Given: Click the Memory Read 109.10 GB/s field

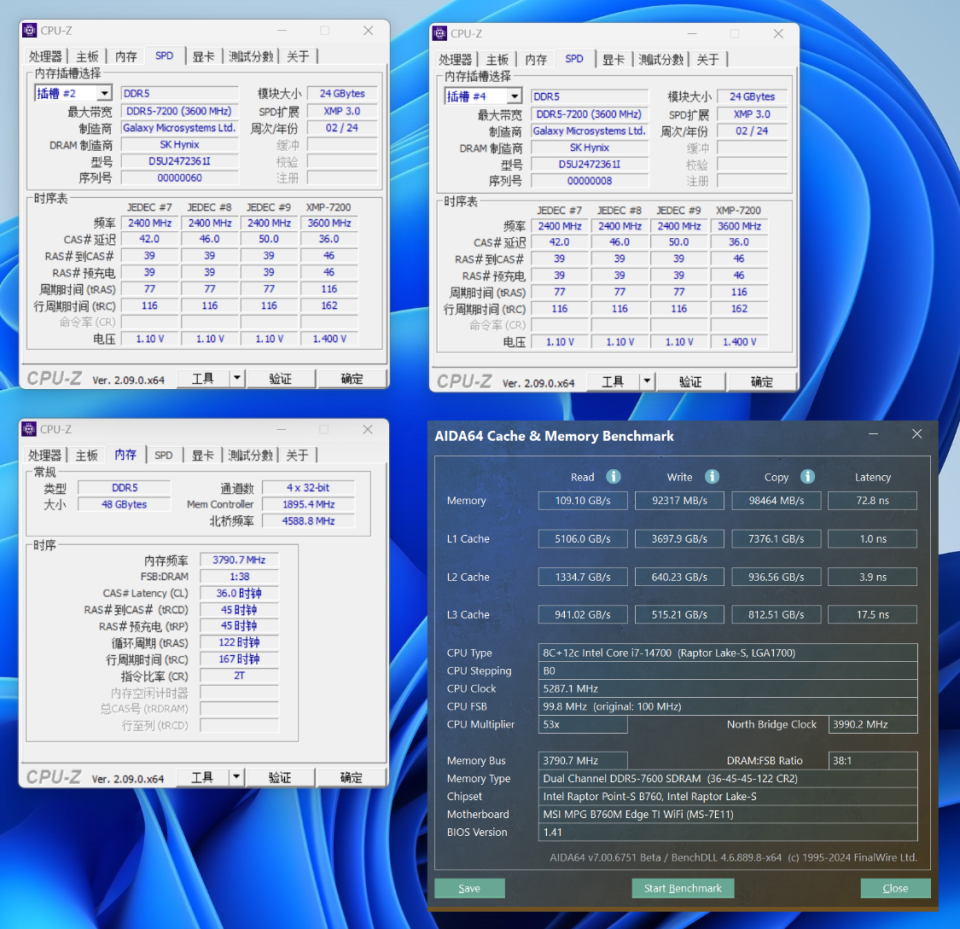Looking at the screenshot, I should coord(583,500).
